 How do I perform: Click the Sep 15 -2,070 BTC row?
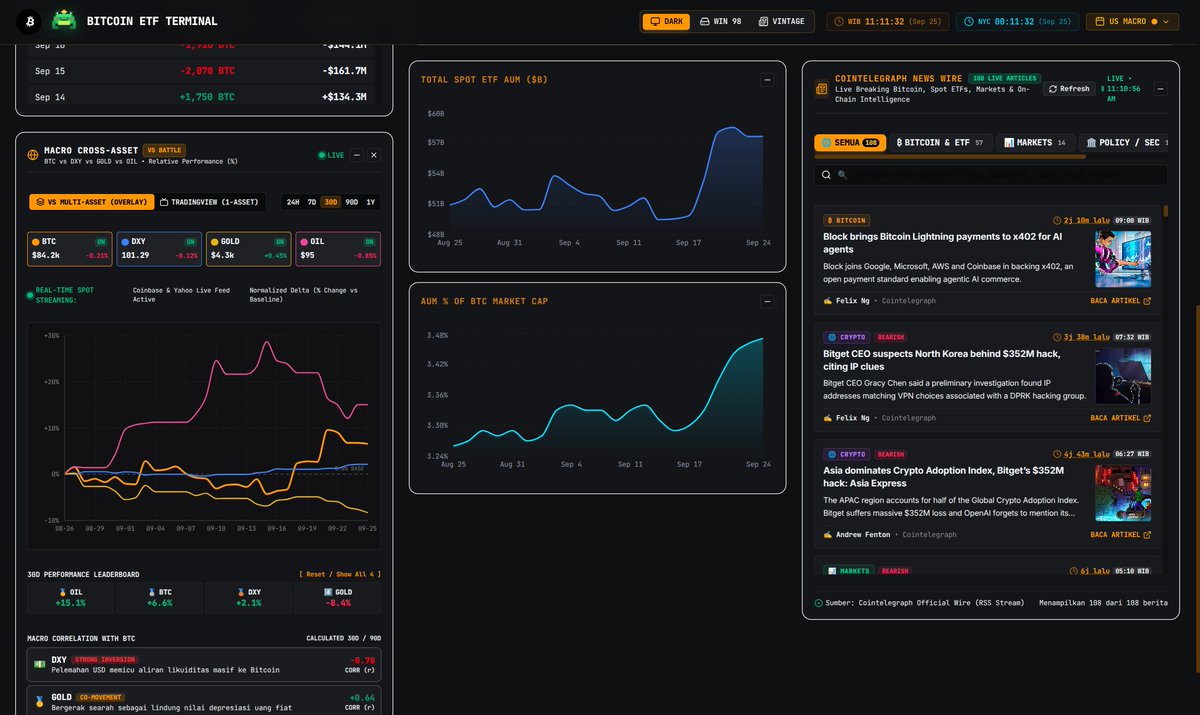tap(203, 71)
